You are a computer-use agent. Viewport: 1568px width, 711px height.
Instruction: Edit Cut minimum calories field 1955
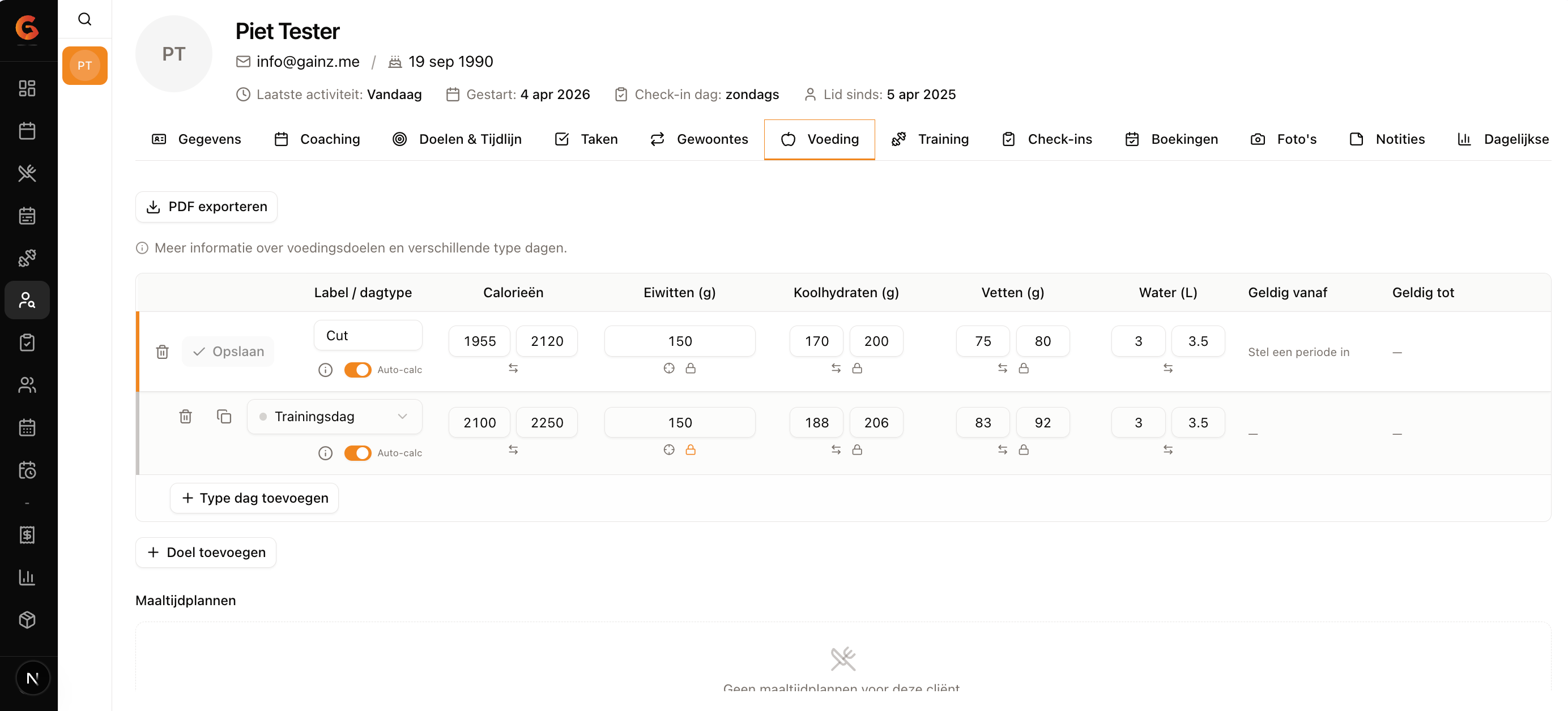tap(480, 341)
